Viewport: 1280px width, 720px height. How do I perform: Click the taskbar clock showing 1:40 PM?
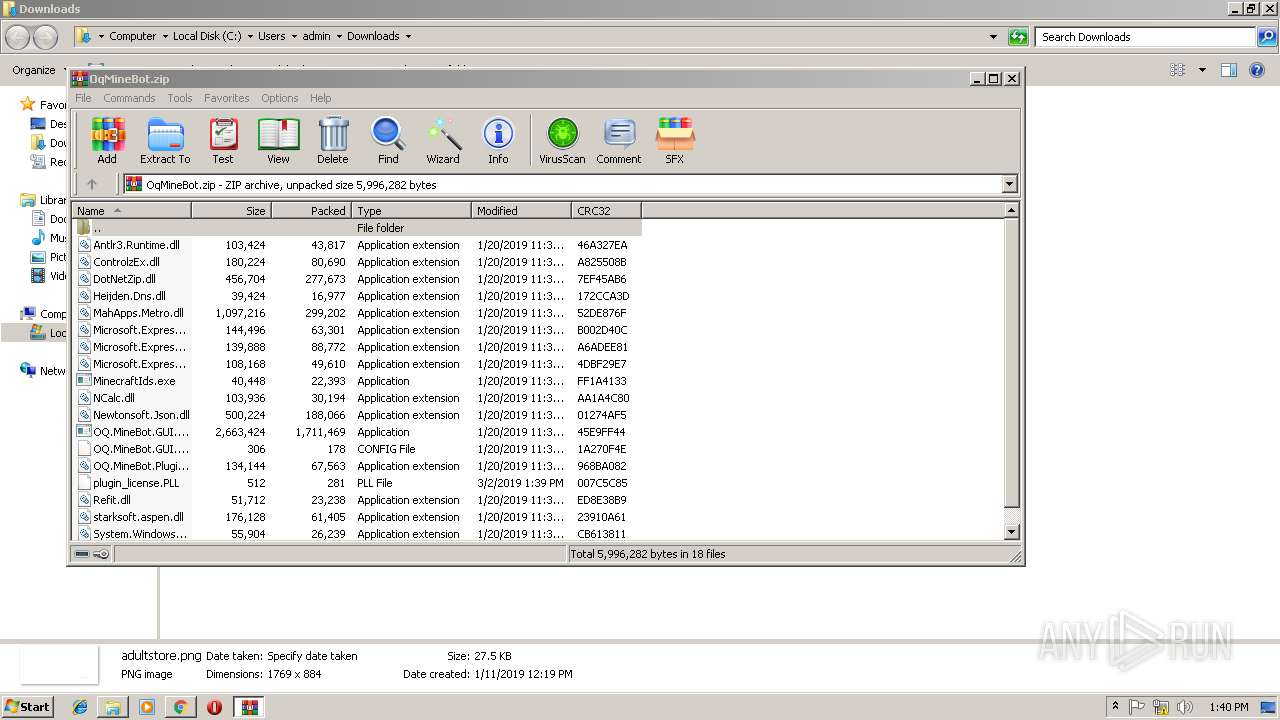[1228, 707]
